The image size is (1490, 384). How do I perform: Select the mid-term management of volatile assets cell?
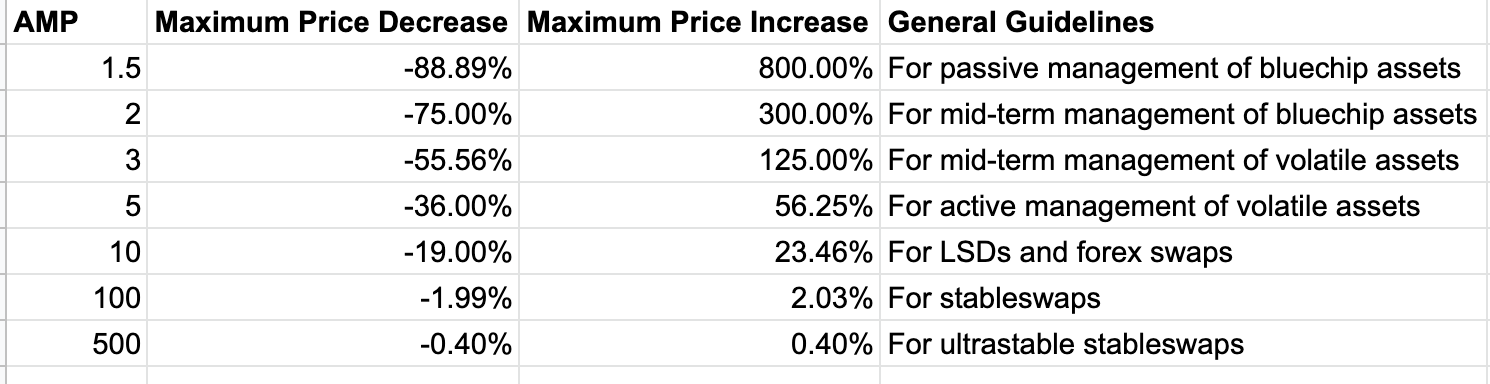click(1184, 160)
